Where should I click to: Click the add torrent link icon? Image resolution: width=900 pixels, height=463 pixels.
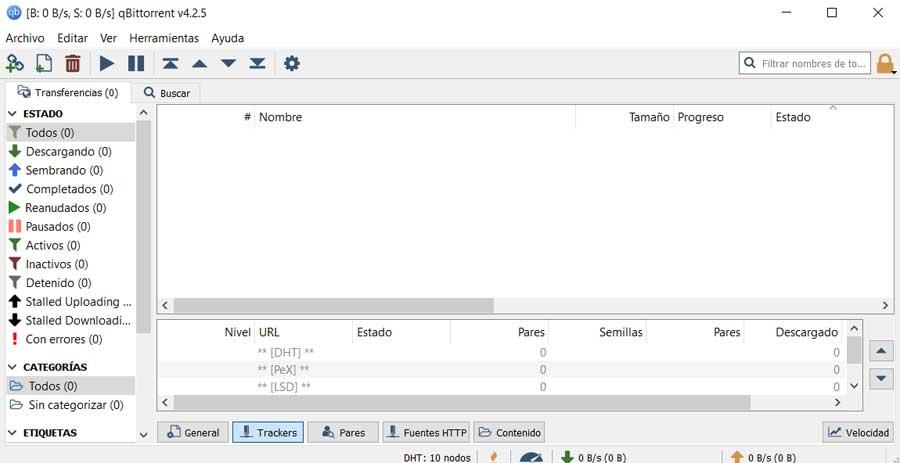[14, 63]
